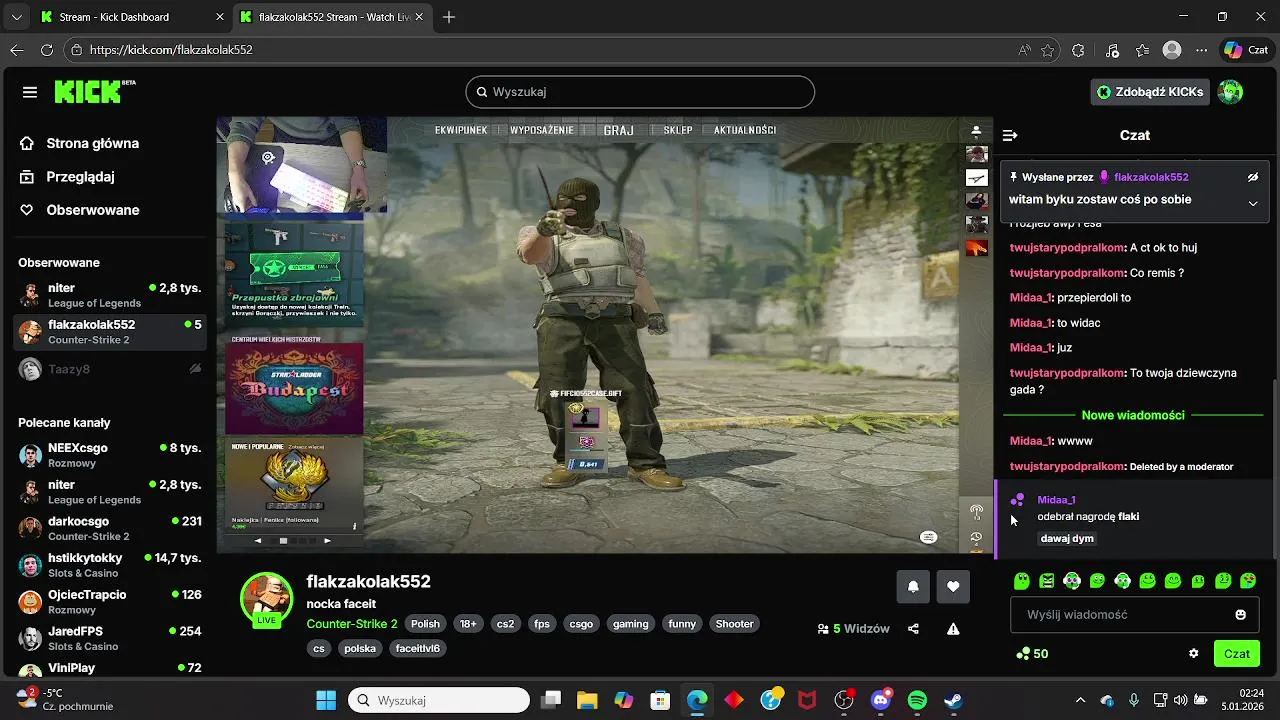Click twujstarypodpralkom in Co remis message
This screenshot has width=1280, height=720.
click(1067, 273)
